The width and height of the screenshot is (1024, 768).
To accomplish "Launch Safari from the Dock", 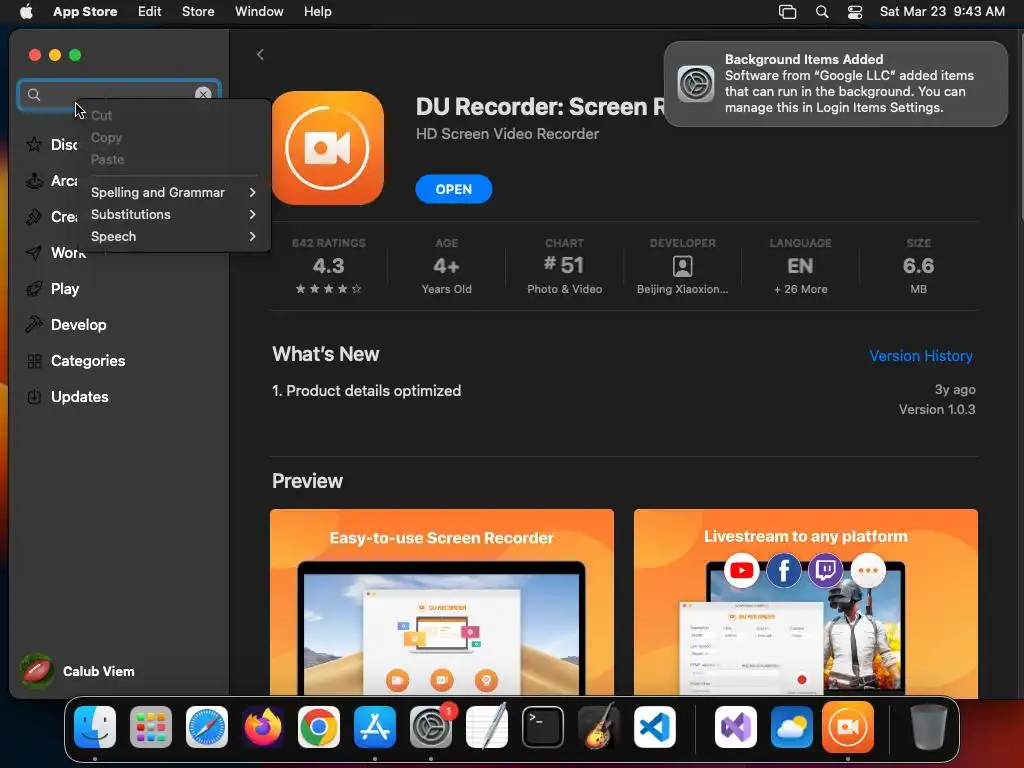I will tap(207, 727).
